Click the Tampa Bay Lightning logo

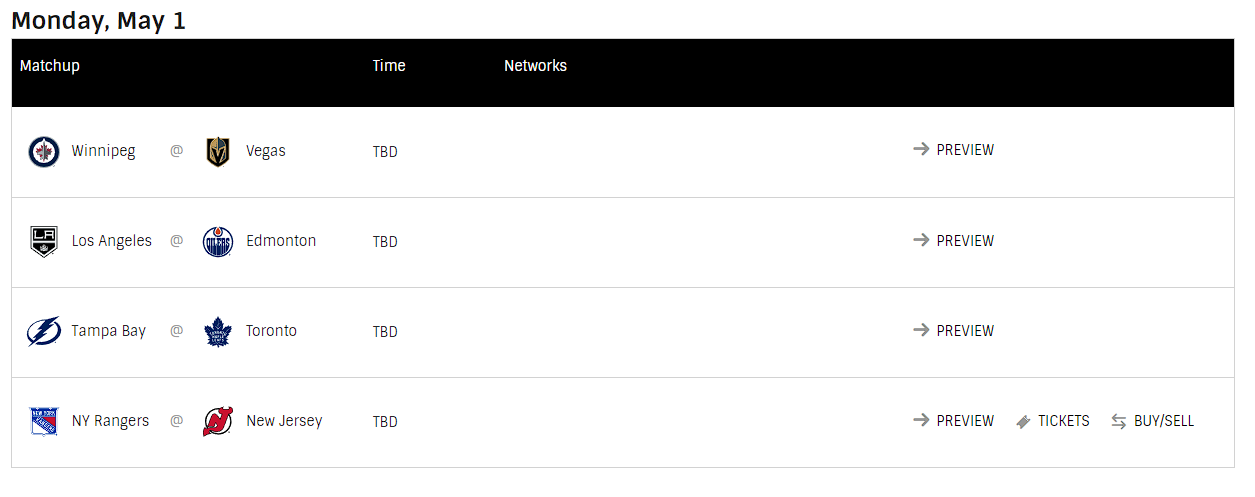coord(44,331)
